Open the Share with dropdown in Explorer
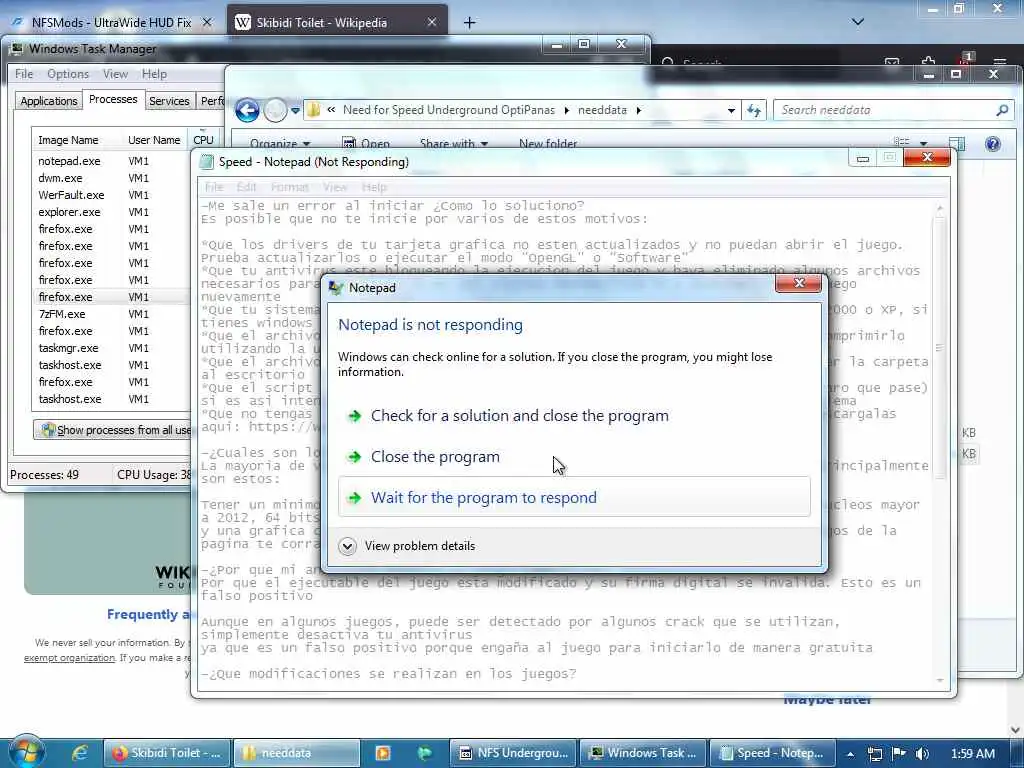The height and width of the screenshot is (768, 1024). click(453, 144)
